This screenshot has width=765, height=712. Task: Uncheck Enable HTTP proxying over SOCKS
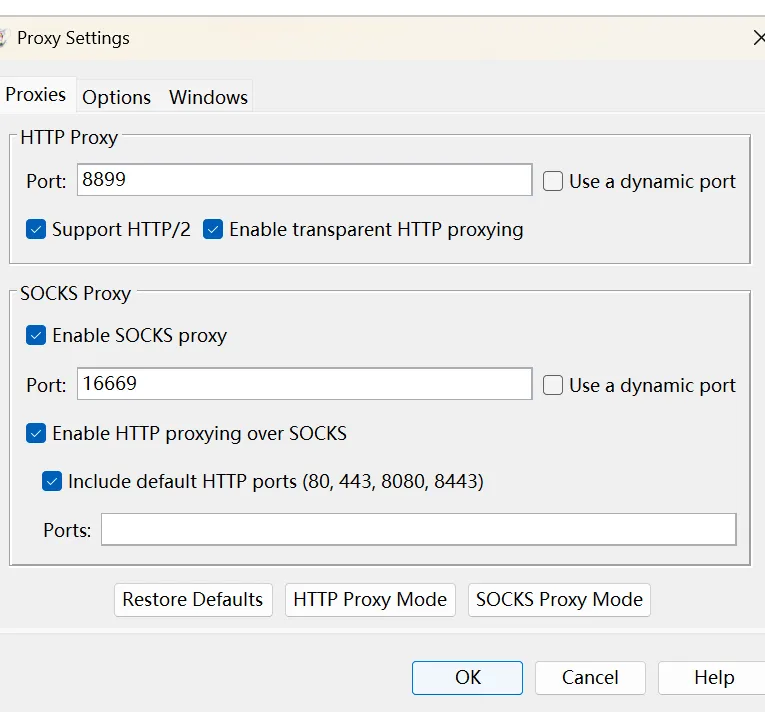click(x=36, y=433)
